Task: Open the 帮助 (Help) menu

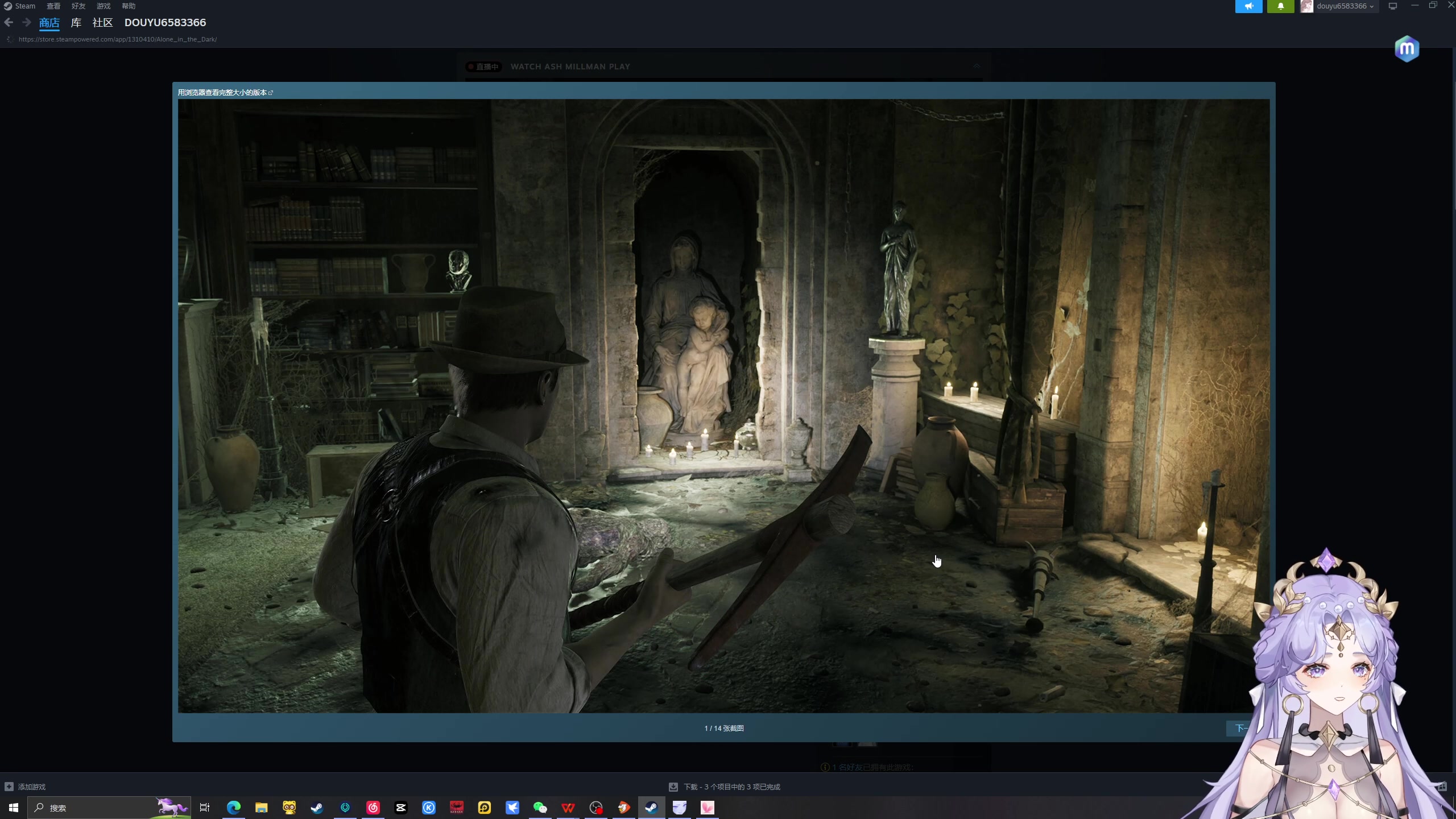Action: point(129,6)
